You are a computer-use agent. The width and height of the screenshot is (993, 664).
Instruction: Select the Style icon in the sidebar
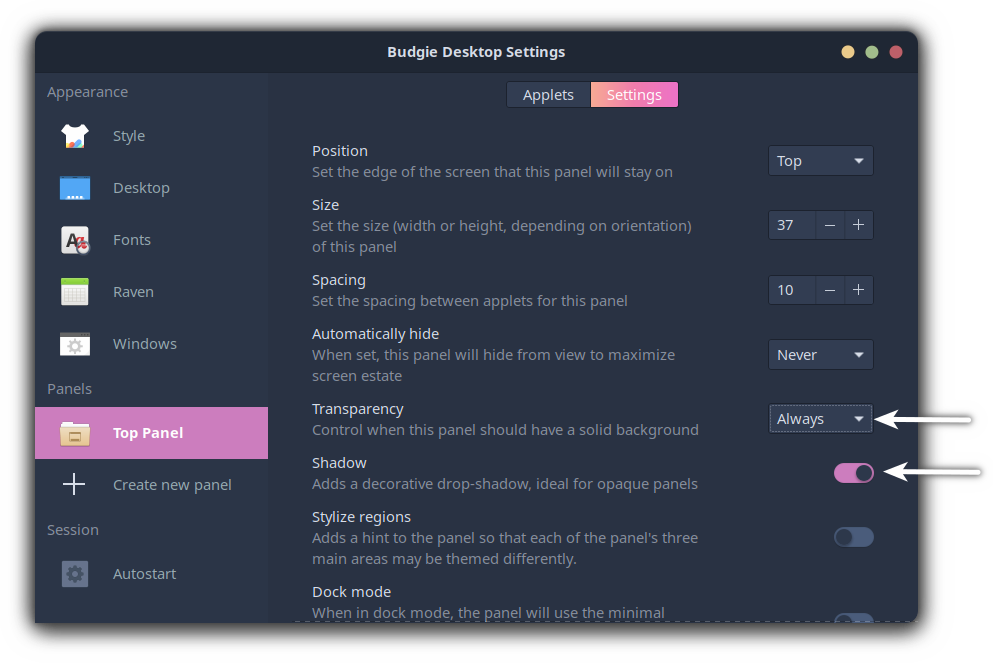pyautogui.click(x=74, y=135)
